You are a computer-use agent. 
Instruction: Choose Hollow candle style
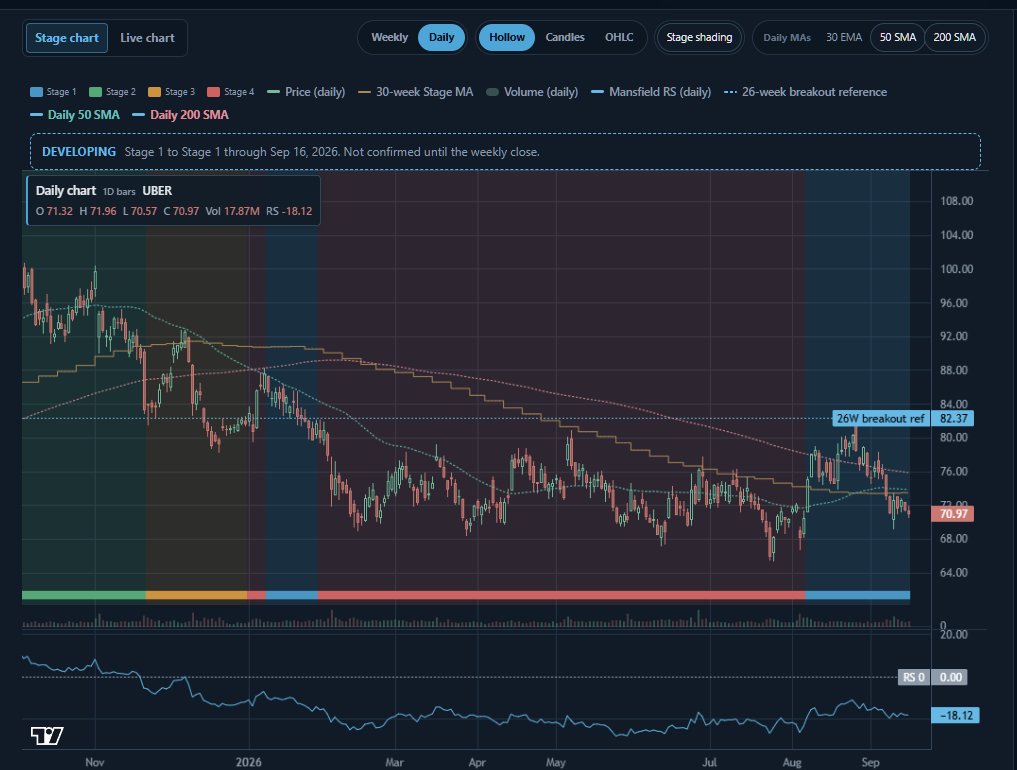[507, 37]
